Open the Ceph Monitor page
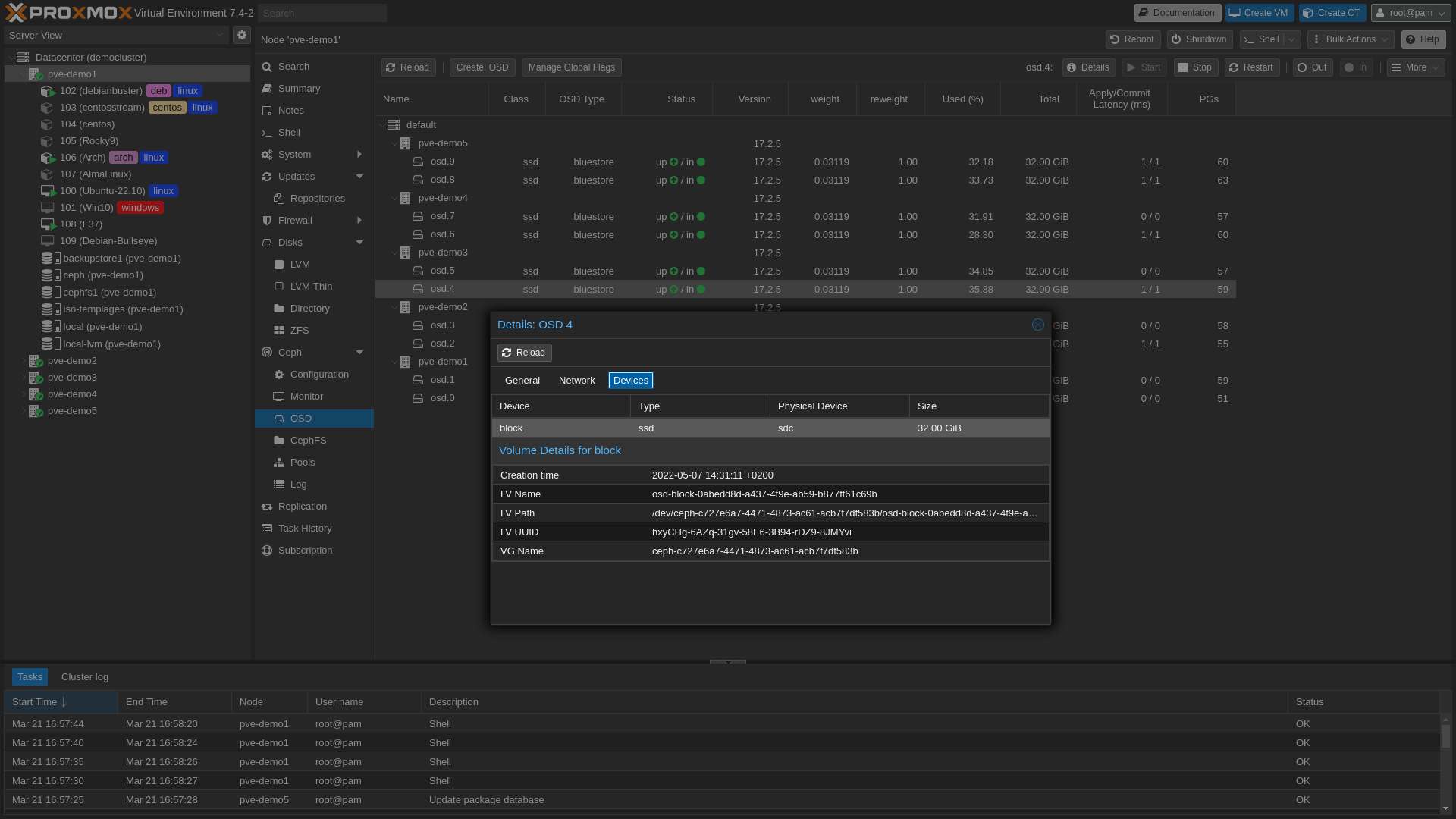Image resolution: width=1456 pixels, height=819 pixels. click(306, 397)
